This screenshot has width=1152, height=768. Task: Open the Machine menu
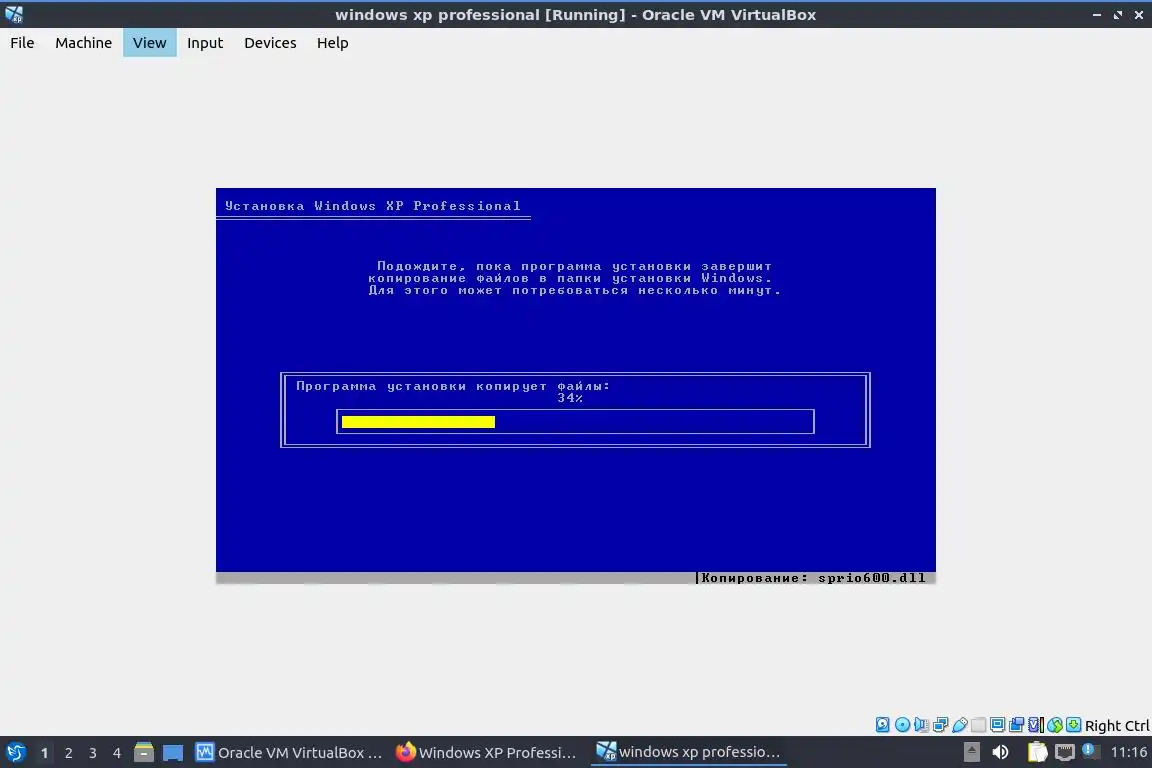83,43
